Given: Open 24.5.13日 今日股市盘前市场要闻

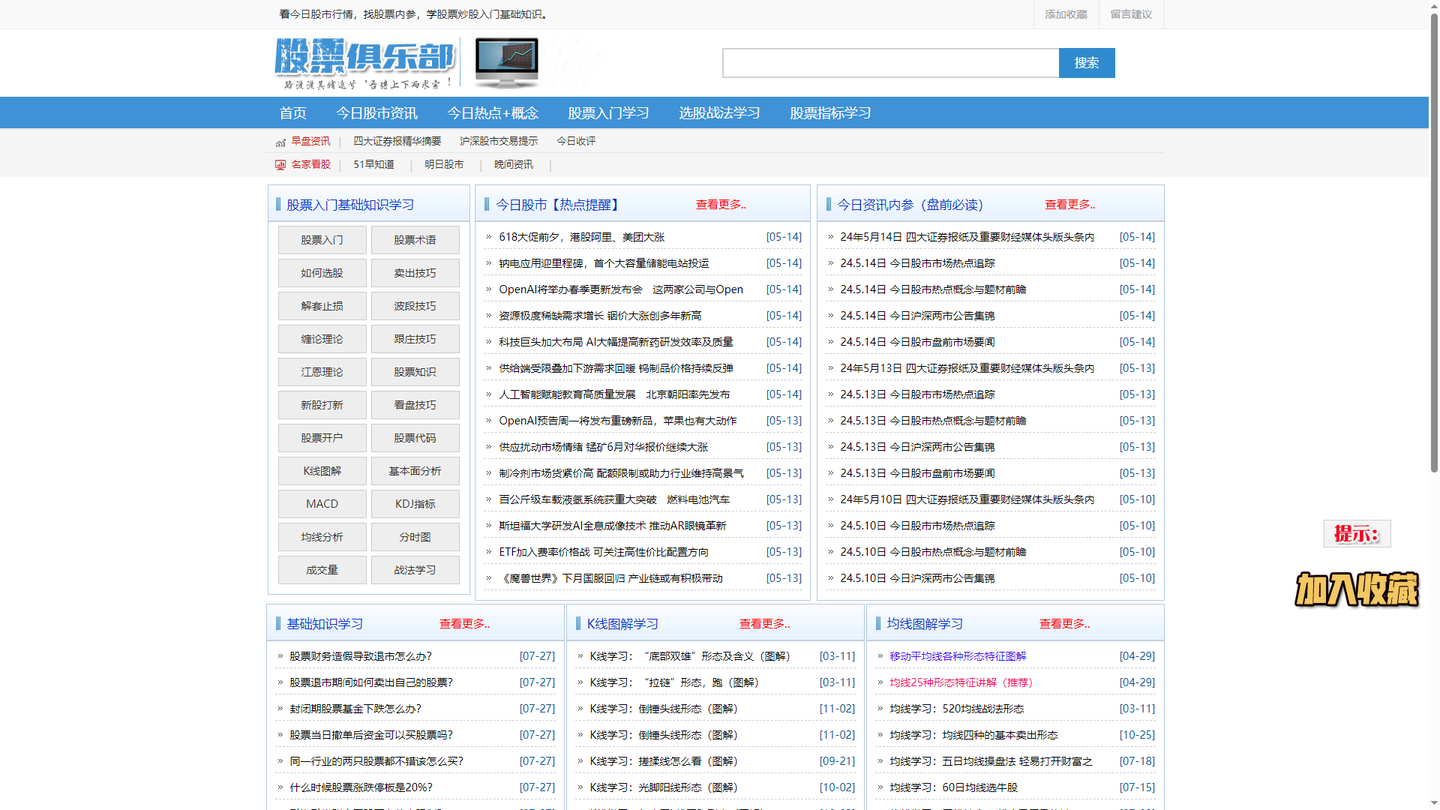Looking at the screenshot, I should tap(917, 473).
